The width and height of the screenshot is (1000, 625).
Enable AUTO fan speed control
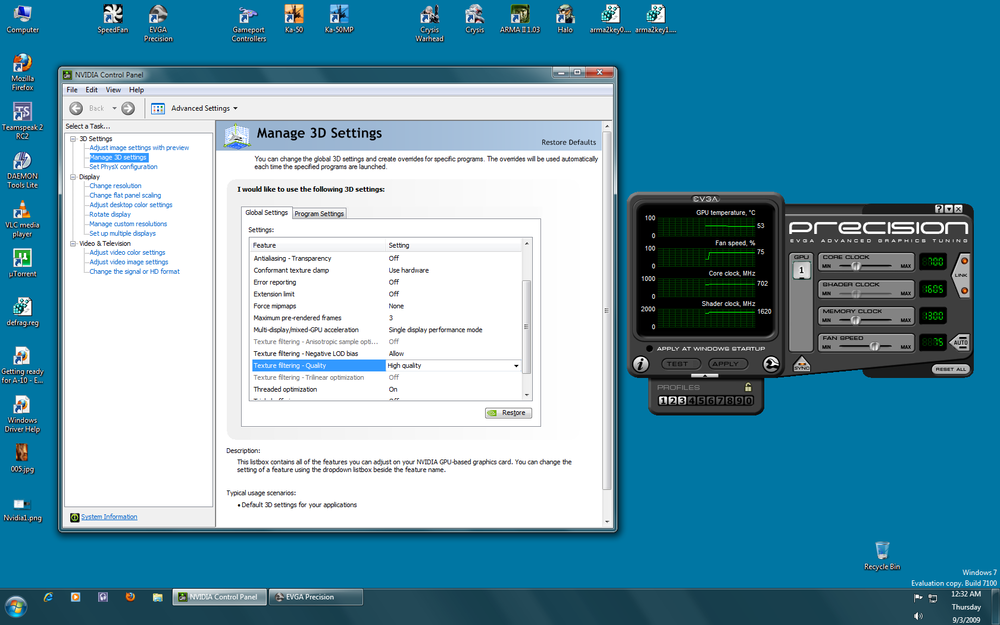coord(962,342)
